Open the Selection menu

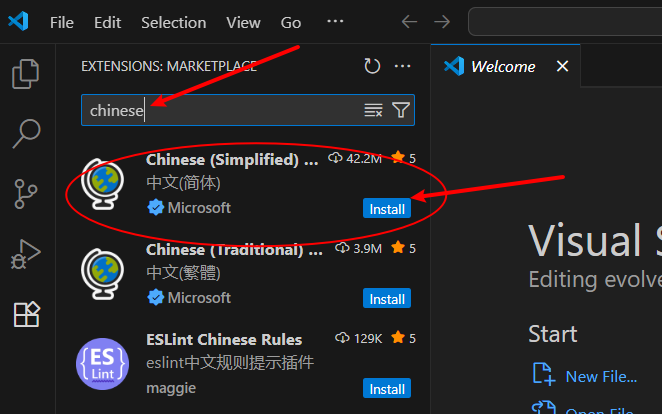174,22
